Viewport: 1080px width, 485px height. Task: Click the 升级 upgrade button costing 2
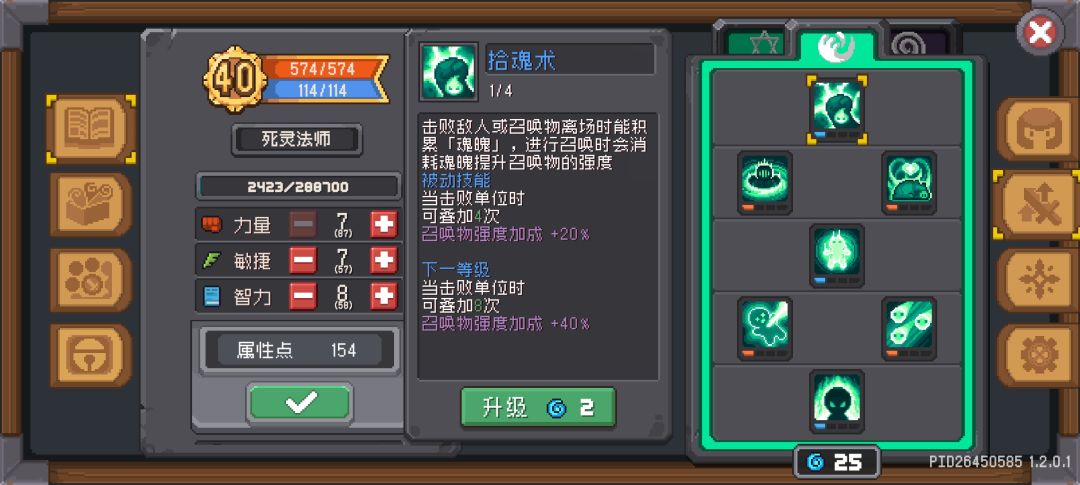click(x=538, y=407)
